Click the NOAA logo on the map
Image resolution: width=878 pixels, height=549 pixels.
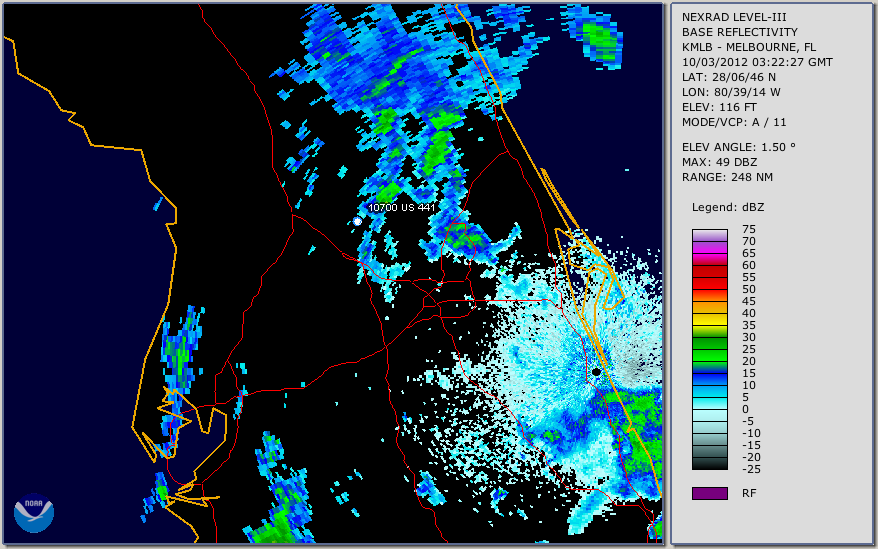pos(34,513)
